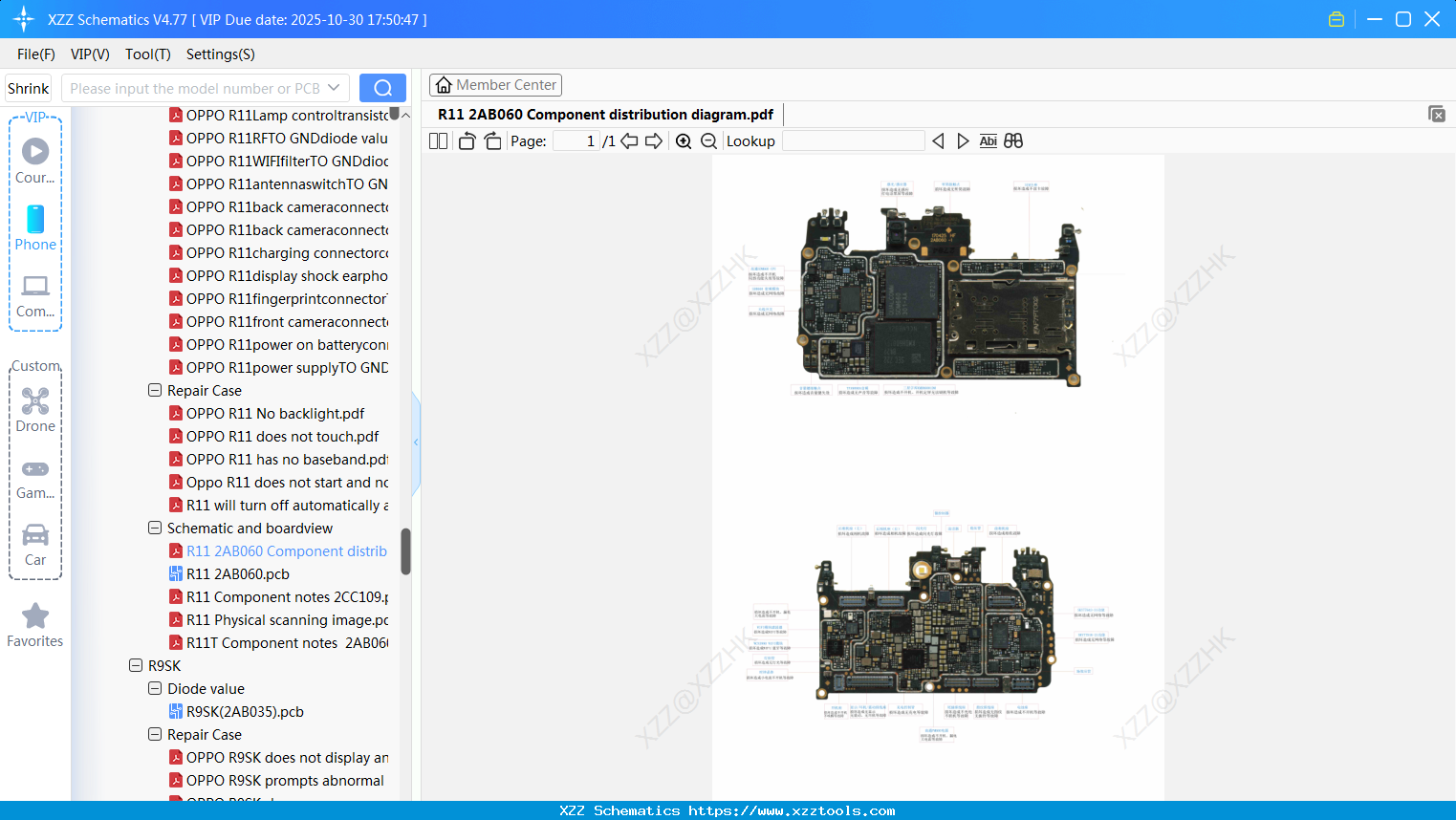Rotate the page clockwise
The width and height of the screenshot is (1456, 820).
click(x=492, y=141)
